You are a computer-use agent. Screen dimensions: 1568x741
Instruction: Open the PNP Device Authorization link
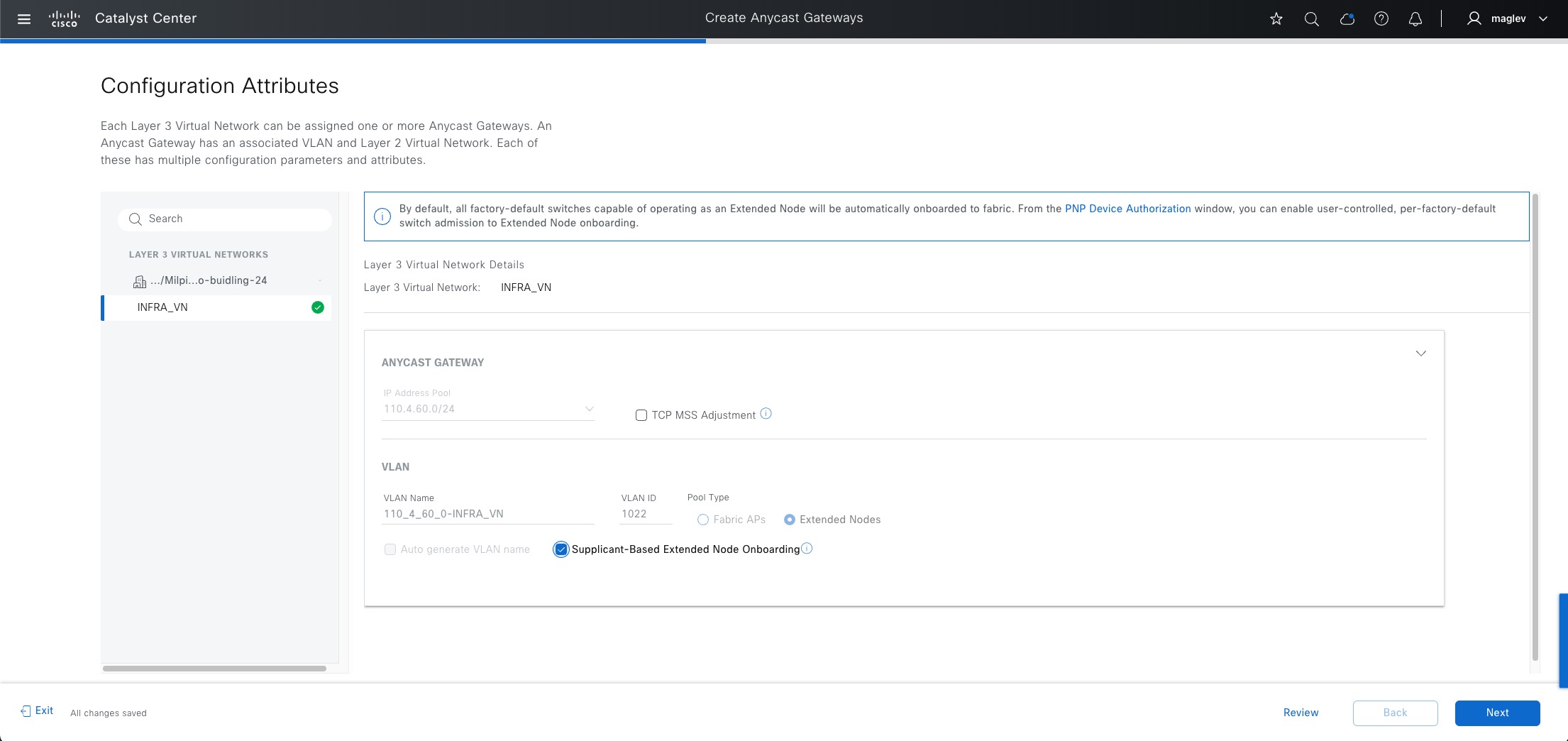[x=1127, y=209]
